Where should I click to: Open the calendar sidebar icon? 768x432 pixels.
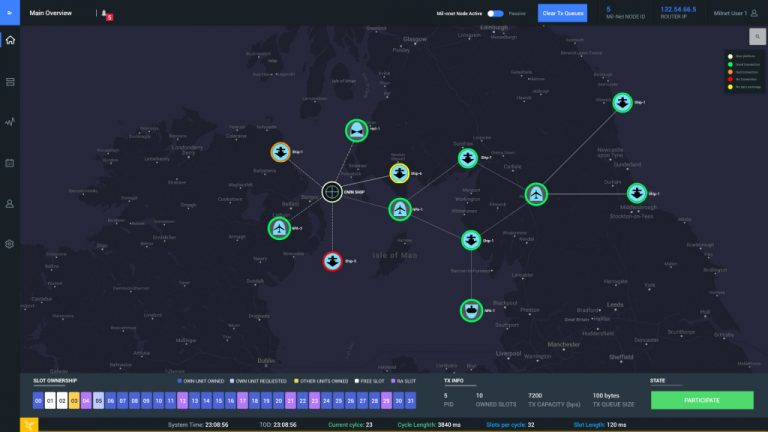click(10, 162)
